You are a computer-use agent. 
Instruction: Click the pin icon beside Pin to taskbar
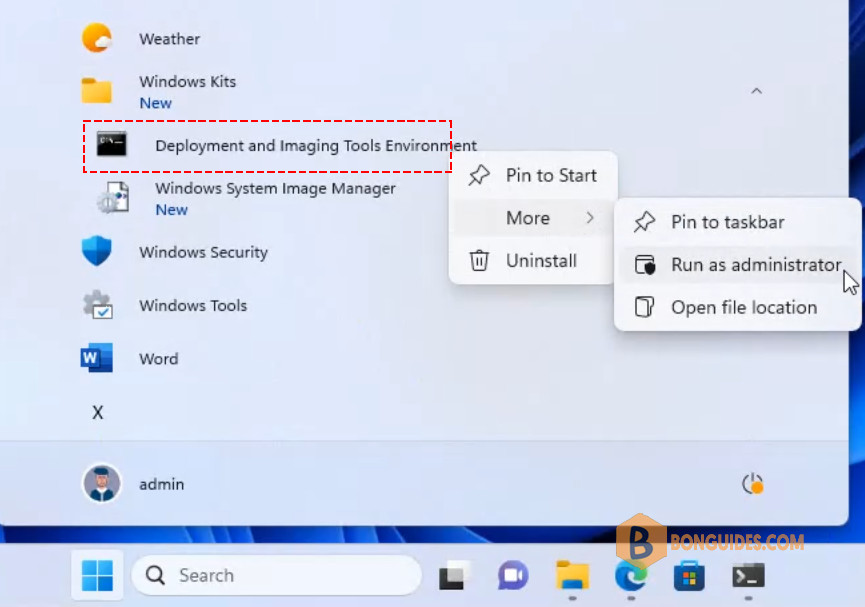point(644,222)
